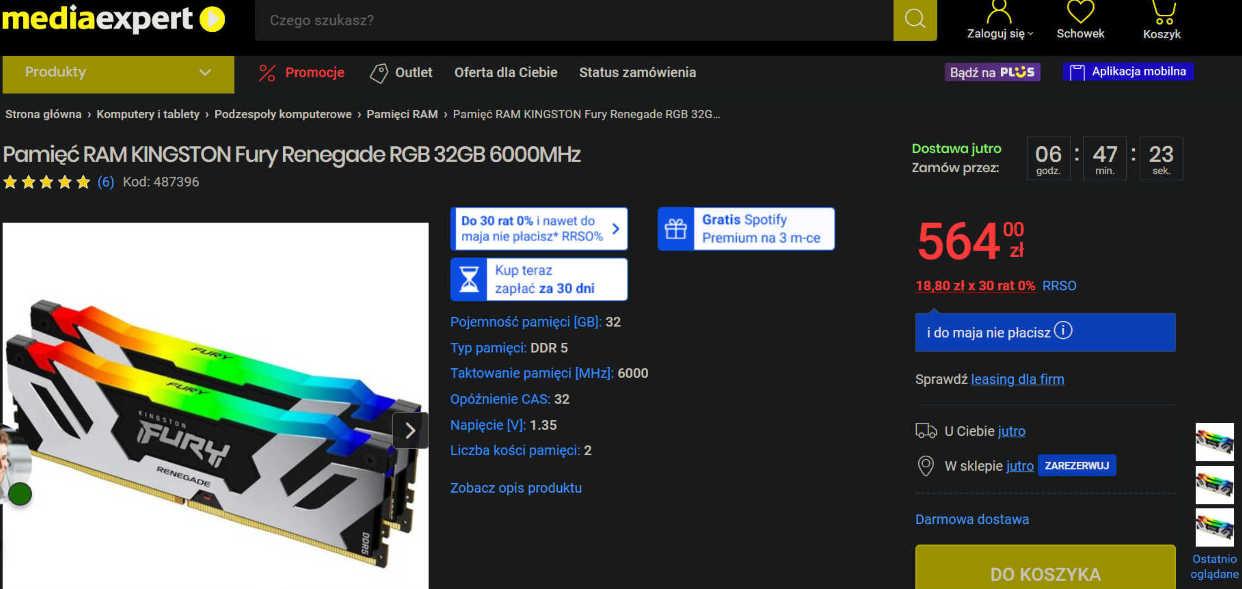Click the 'Ostatnio oglądane' label
Screen dimensions: 1242x589
coord(1215,566)
